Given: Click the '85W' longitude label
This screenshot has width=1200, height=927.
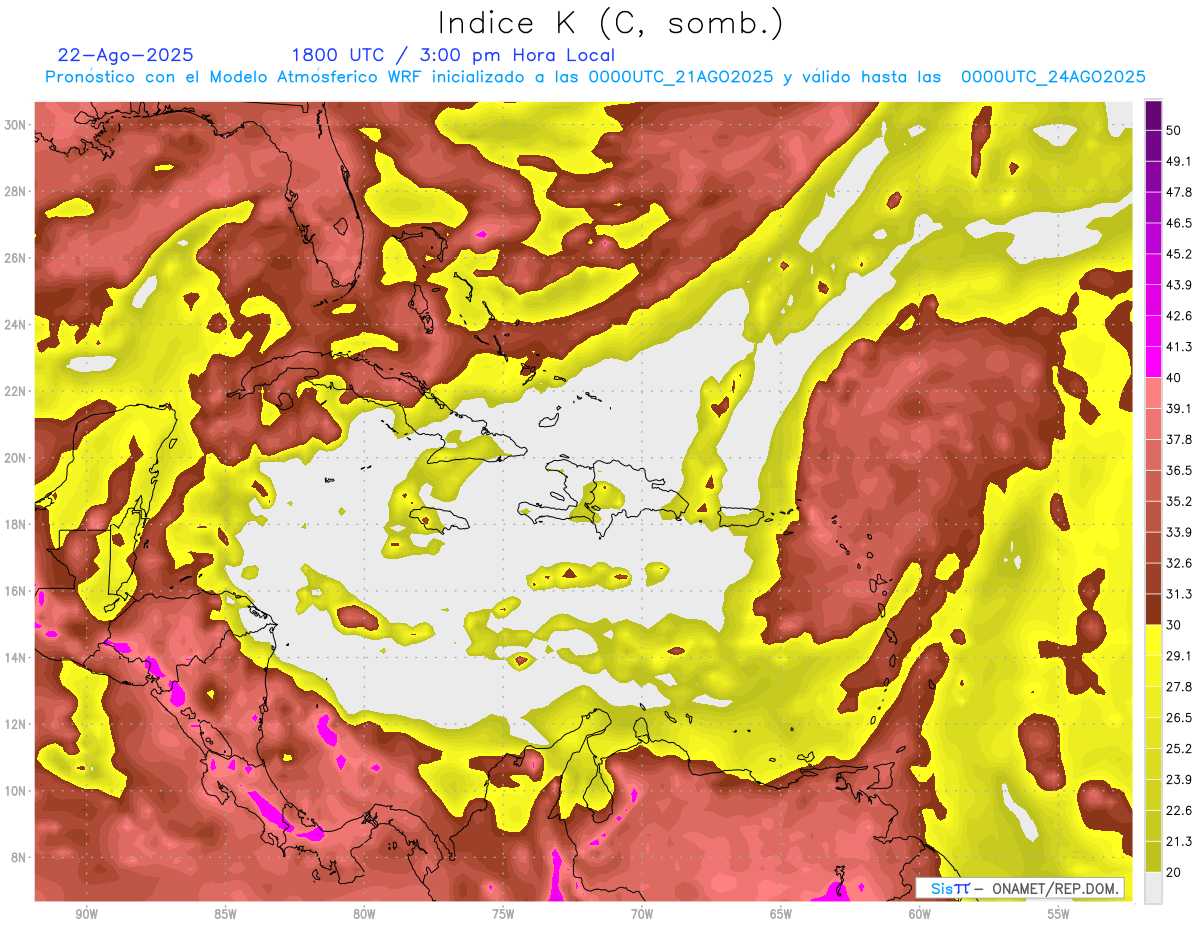Looking at the screenshot, I should [x=226, y=914].
